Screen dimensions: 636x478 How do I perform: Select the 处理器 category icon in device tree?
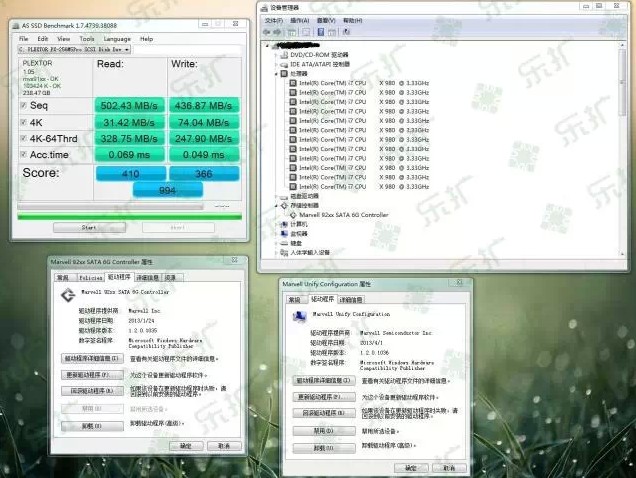click(284, 74)
